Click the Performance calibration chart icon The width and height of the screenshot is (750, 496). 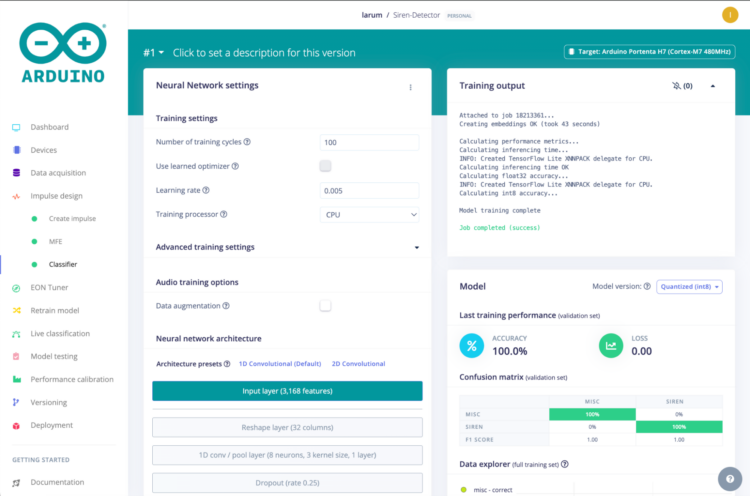click(x=16, y=379)
